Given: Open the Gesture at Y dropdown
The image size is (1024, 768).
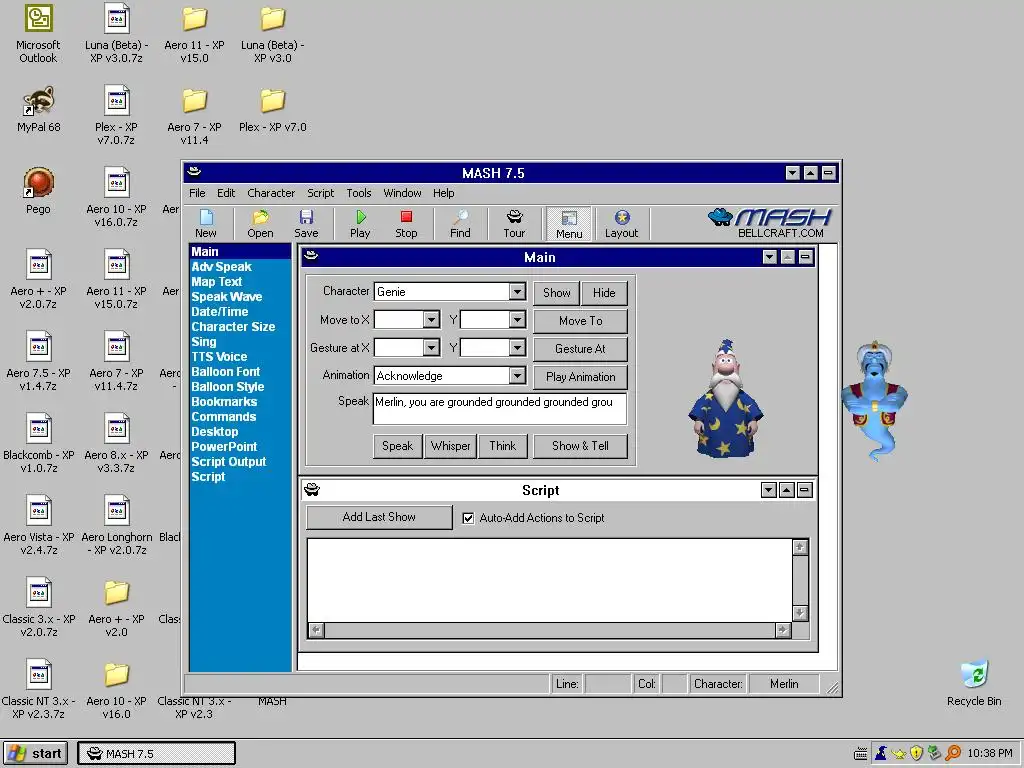Looking at the screenshot, I should tap(517, 347).
